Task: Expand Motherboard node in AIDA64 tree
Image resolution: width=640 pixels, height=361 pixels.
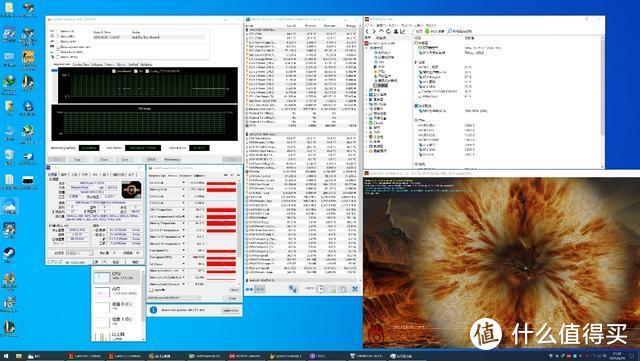Action: (x=367, y=90)
